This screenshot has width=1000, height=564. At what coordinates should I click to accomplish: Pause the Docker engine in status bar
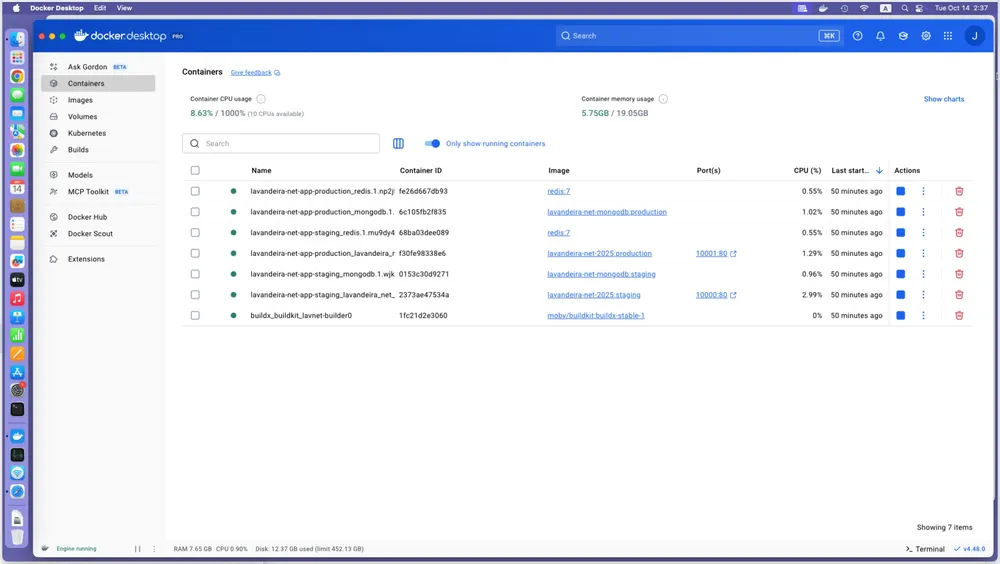click(x=138, y=549)
